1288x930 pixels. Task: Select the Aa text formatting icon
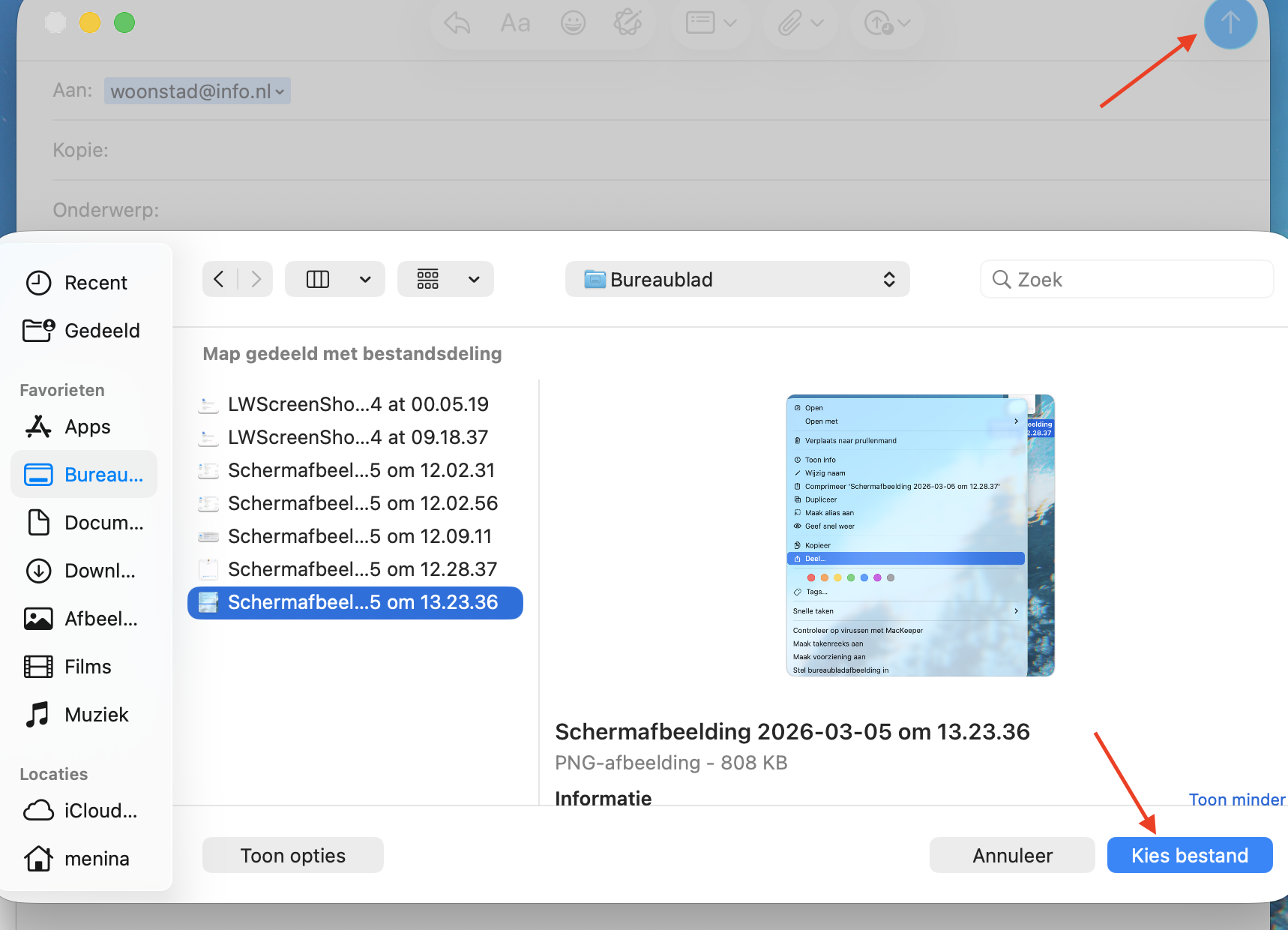point(514,23)
